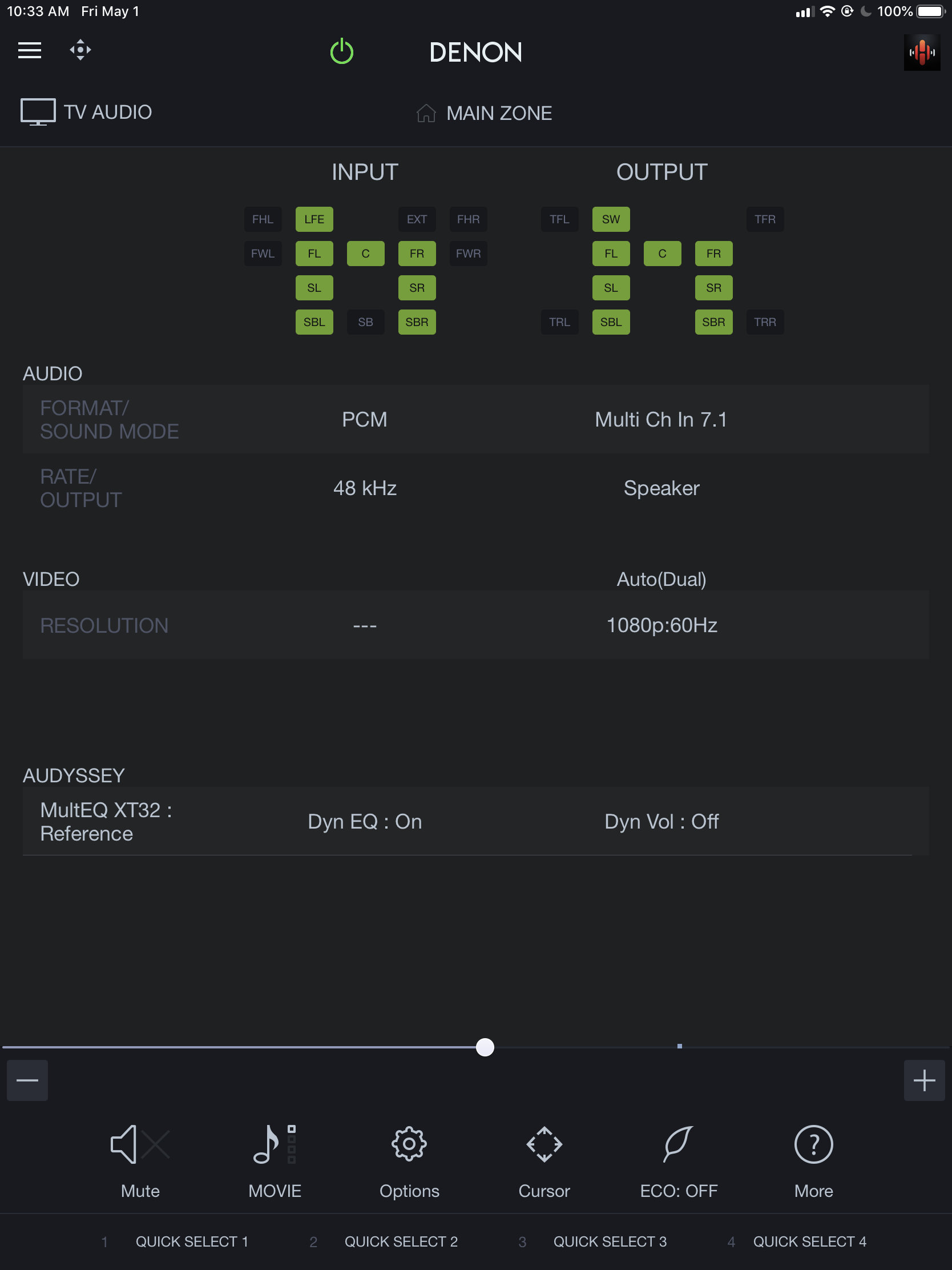The image size is (952, 1270).
Task: Choose QUICK SELECT 1
Action: coord(191,1242)
